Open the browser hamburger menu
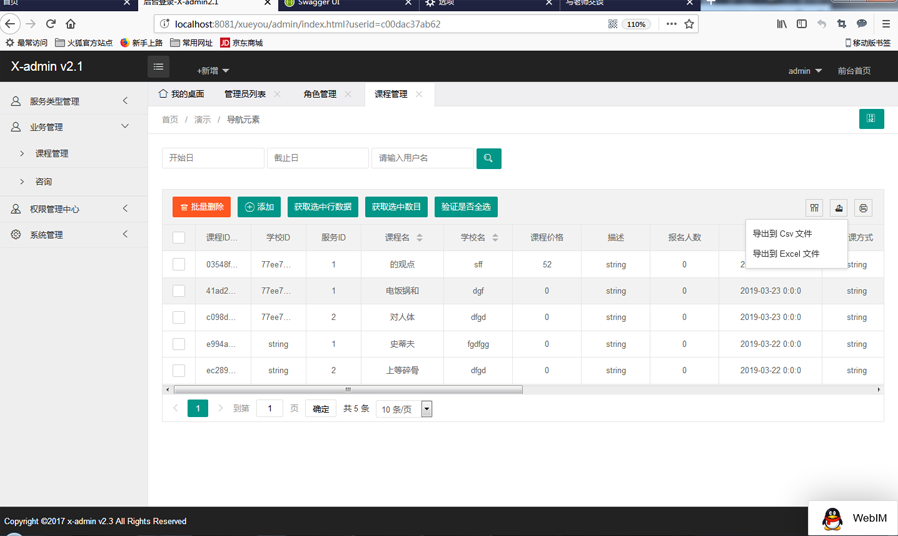Screen dimensions: 898x536 [x=886, y=24]
